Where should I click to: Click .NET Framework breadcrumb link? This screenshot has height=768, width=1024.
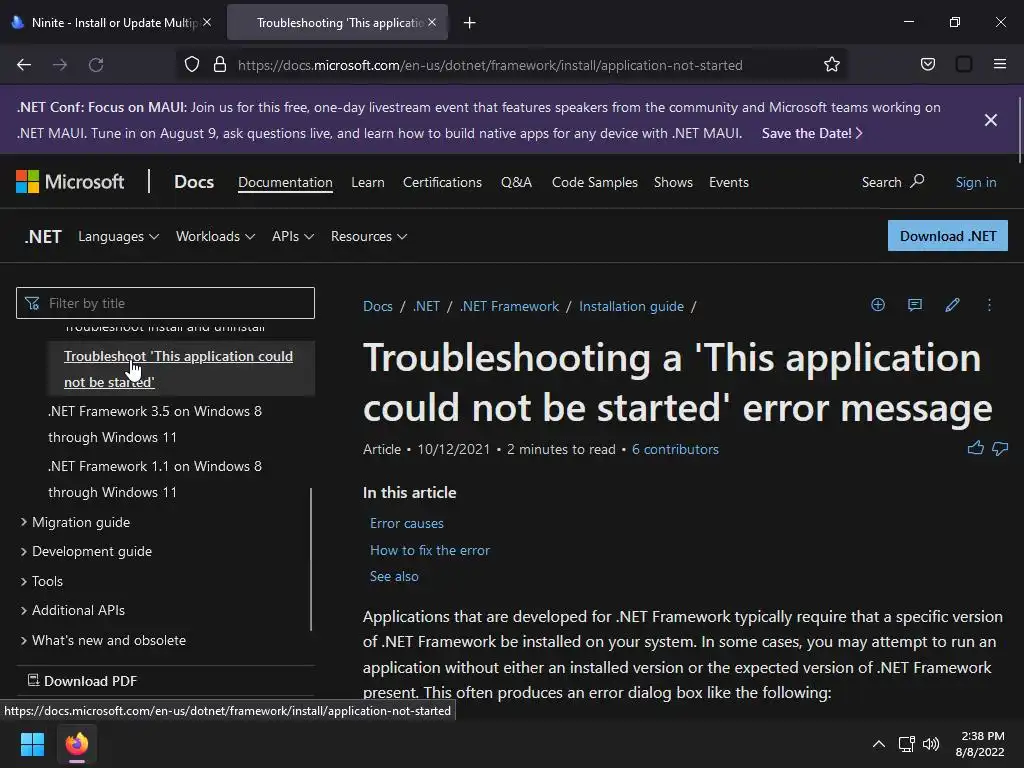click(x=509, y=306)
